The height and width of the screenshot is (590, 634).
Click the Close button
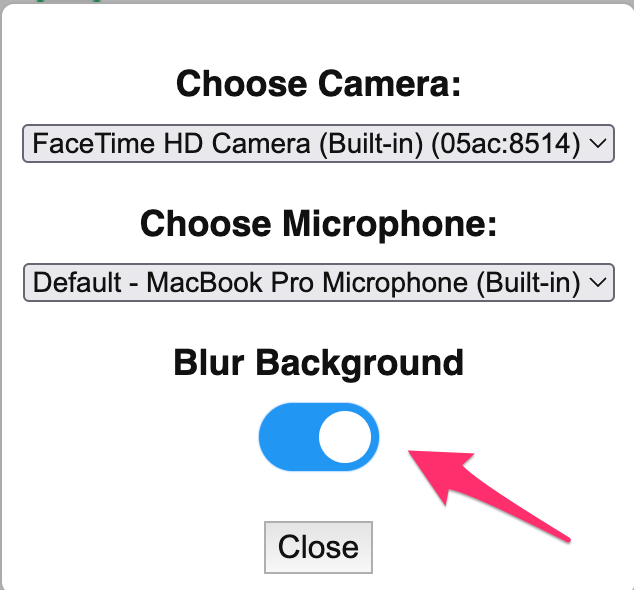[x=318, y=547]
